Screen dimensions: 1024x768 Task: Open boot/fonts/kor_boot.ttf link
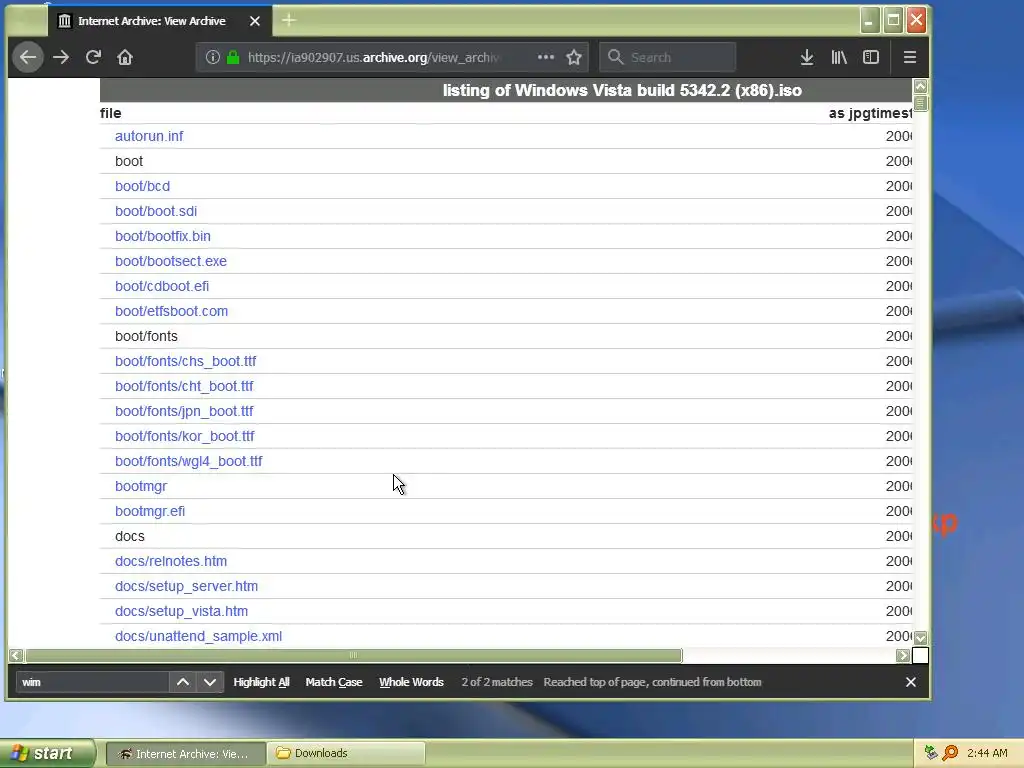(185, 436)
